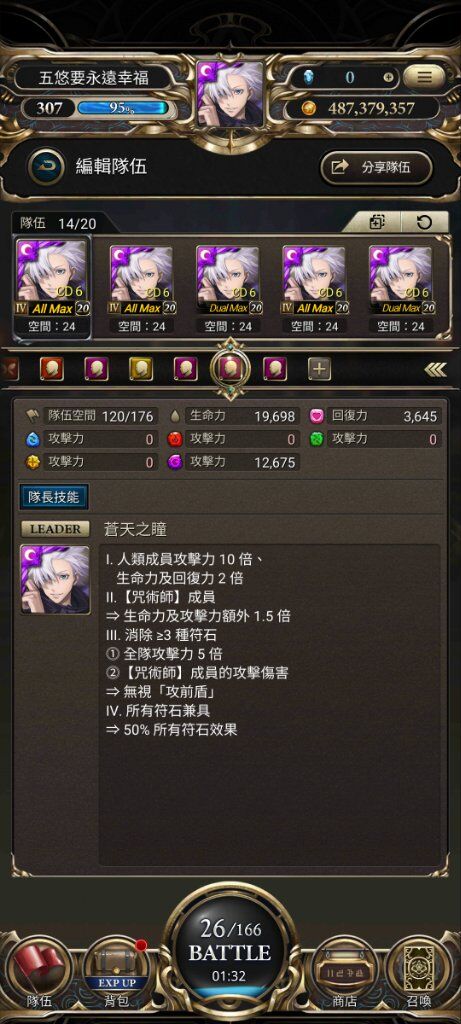Click the copy team icon

point(377,222)
